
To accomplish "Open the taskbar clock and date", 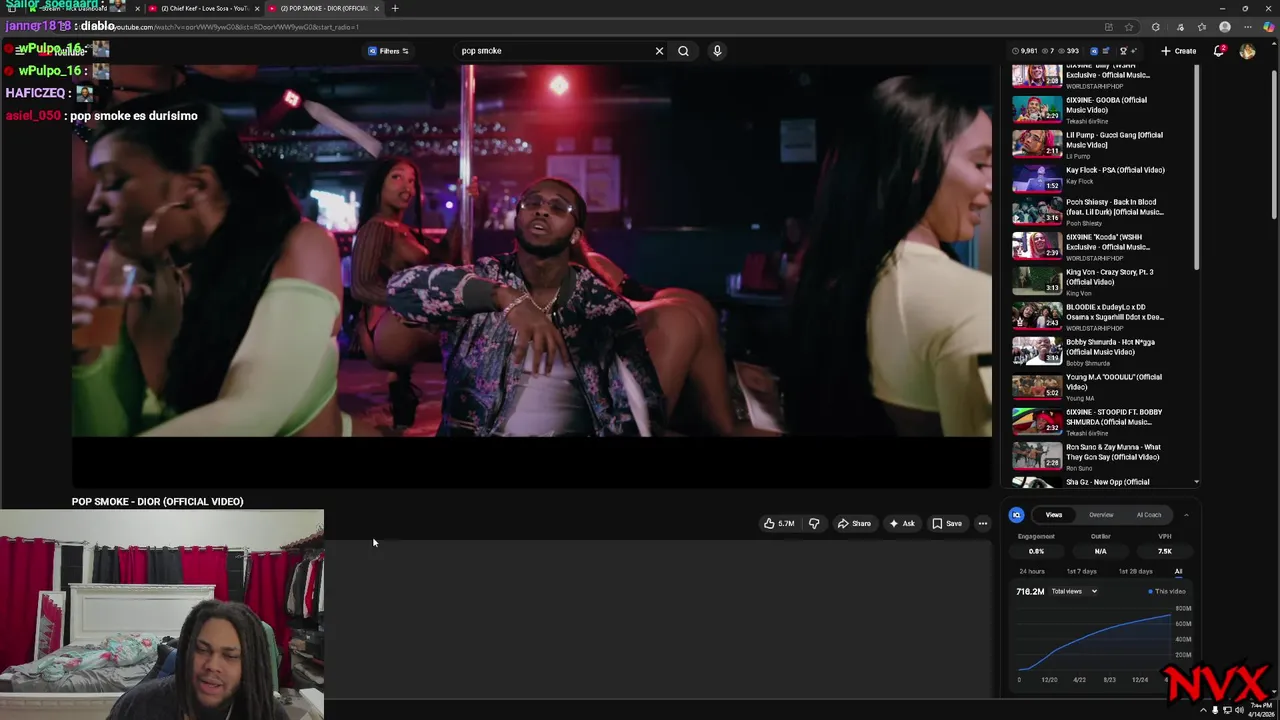I will [x=1261, y=710].
